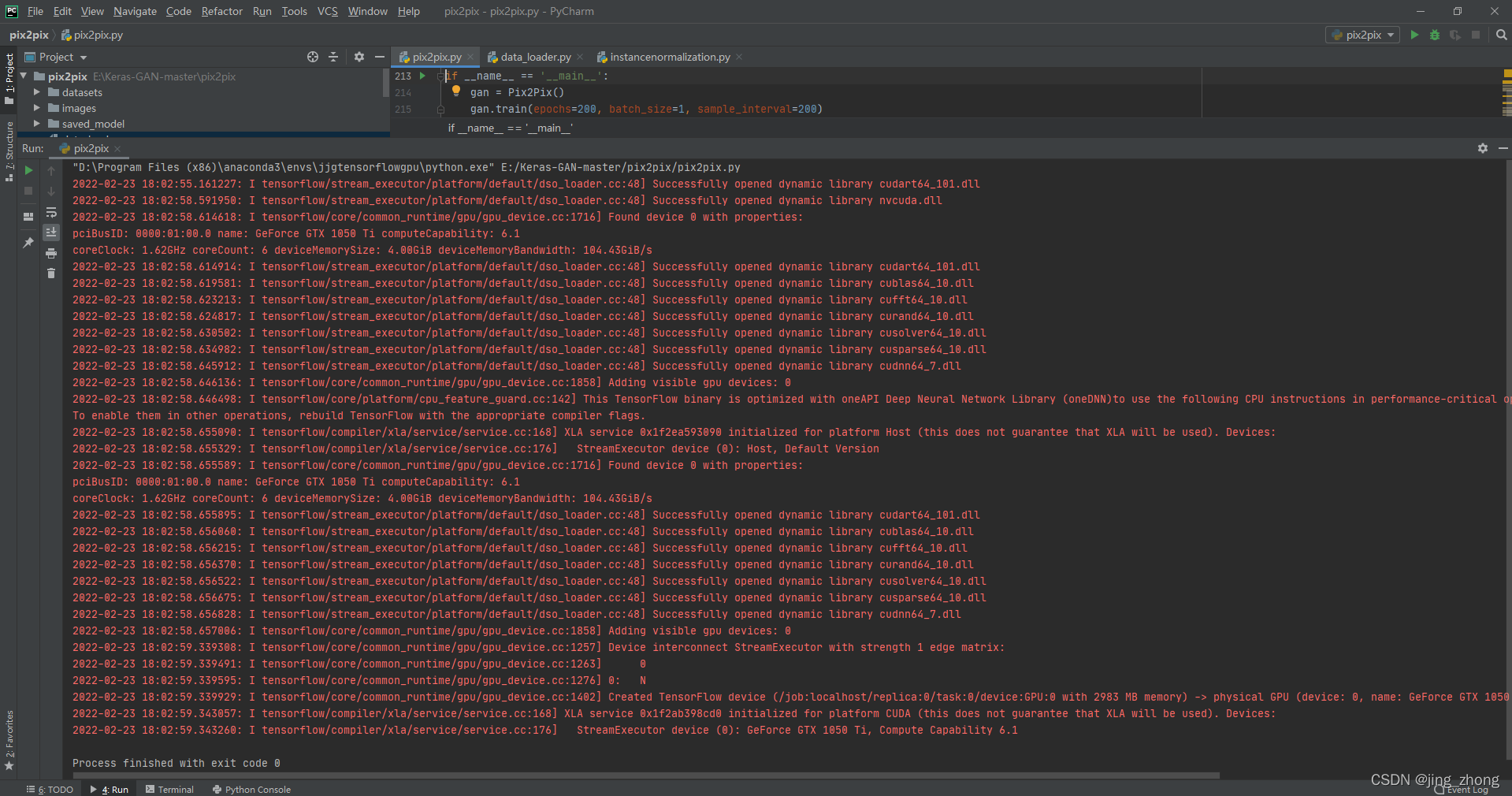Clear all console output with trash icon

(x=51, y=273)
